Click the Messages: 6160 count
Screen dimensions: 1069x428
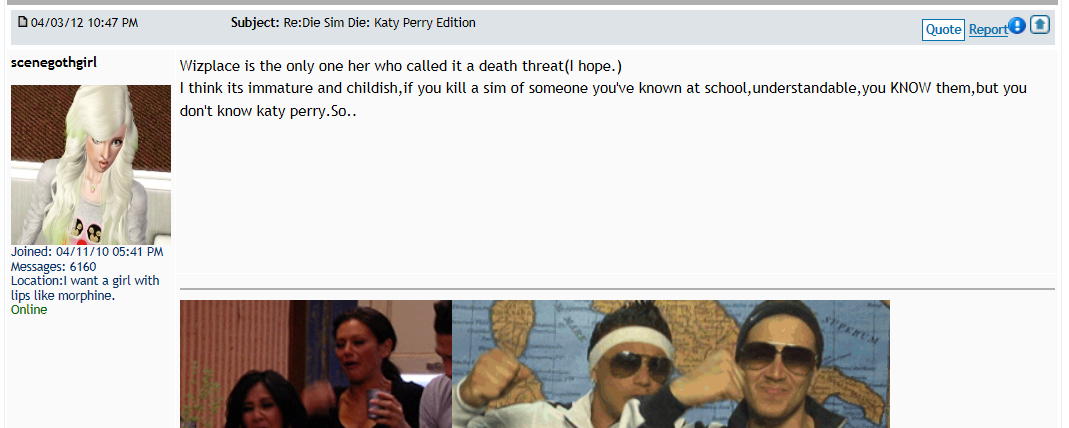point(54,266)
